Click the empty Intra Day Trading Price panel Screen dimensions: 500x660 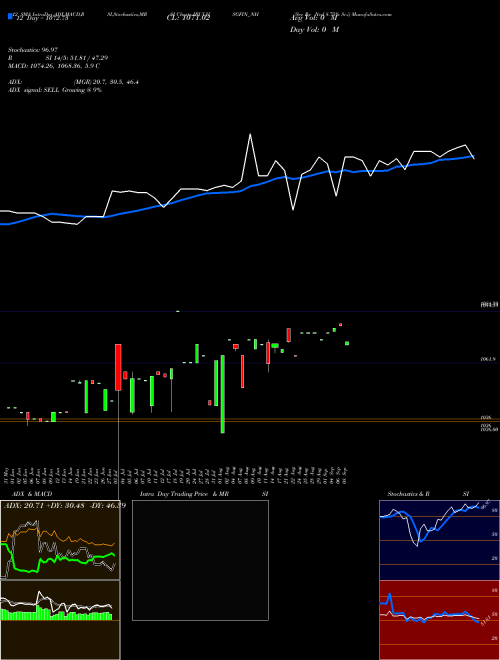click(200, 560)
